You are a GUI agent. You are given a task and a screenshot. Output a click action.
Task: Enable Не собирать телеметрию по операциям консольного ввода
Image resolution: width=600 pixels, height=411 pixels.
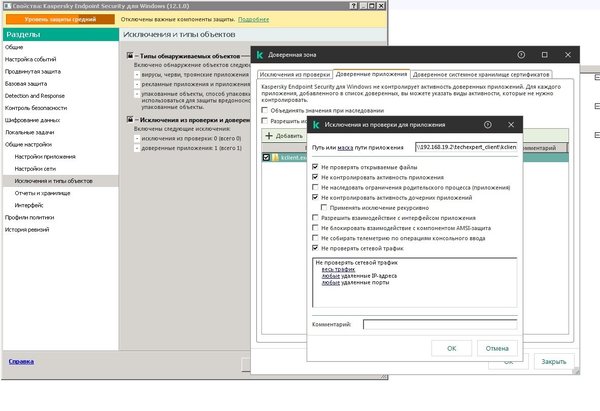pos(315,238)
